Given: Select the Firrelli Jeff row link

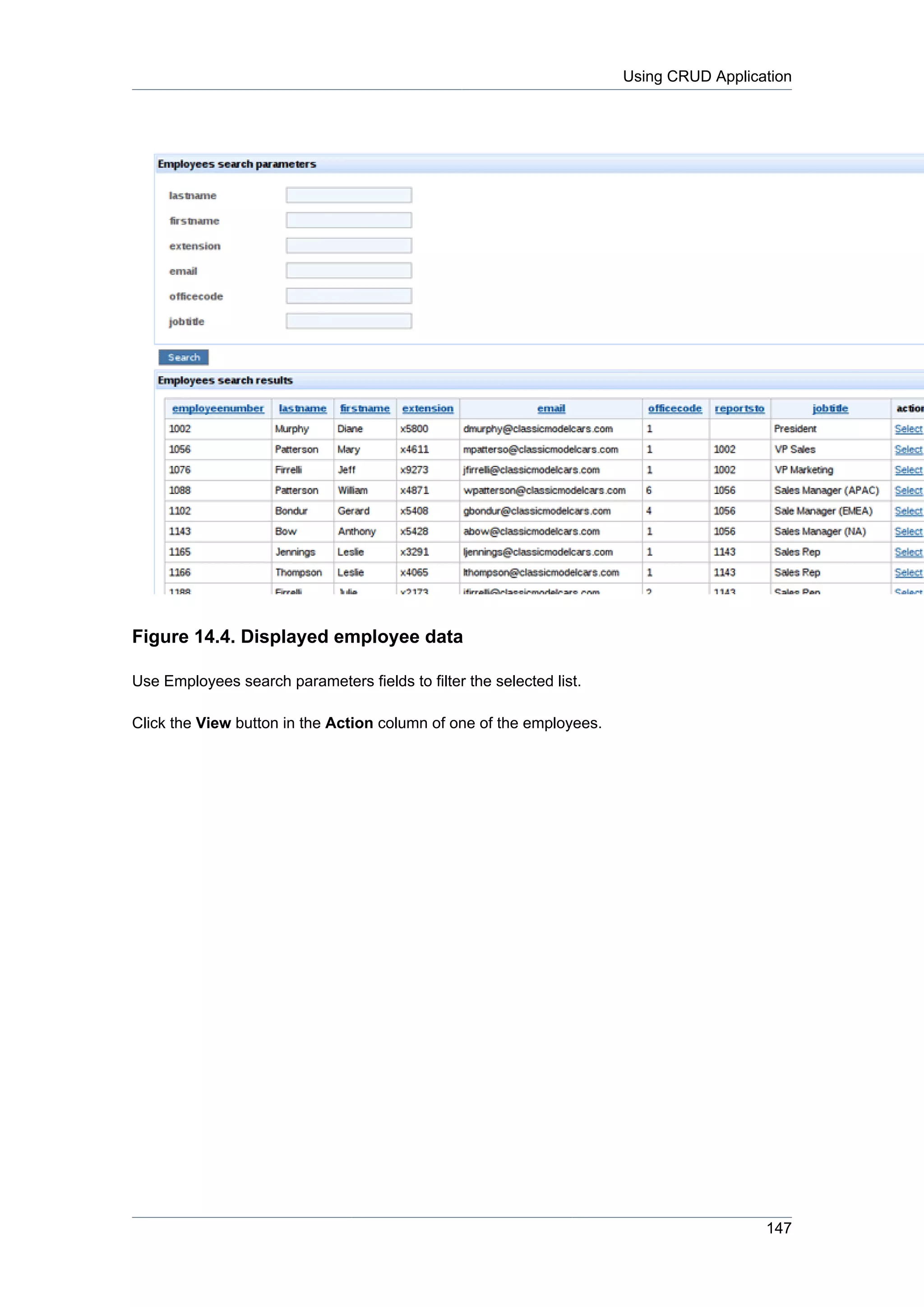Looking at the screenshot, I should point(908,470).
